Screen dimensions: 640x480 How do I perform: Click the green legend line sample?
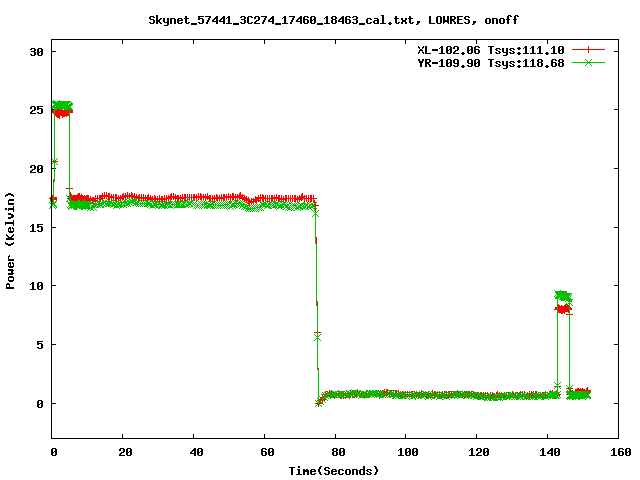click(x=588, y=62)
